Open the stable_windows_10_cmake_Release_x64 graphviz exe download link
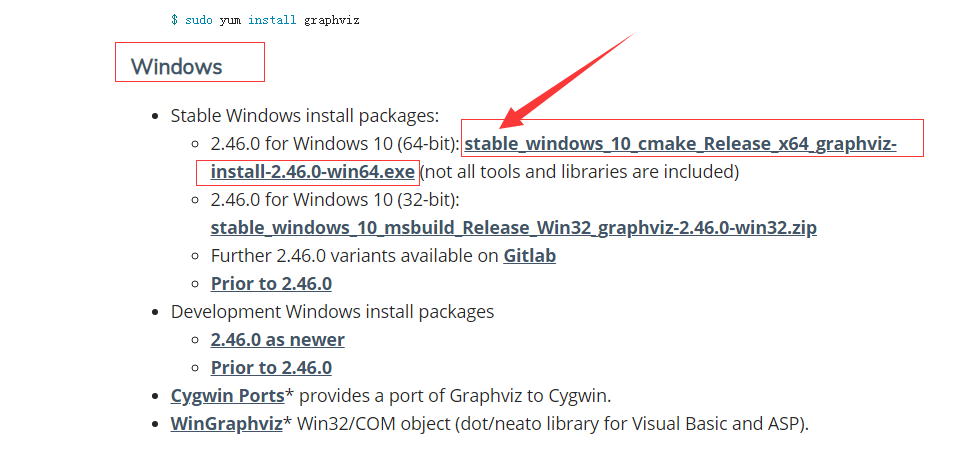The height and width of the screenshot is (452, 966). [680, 144]
